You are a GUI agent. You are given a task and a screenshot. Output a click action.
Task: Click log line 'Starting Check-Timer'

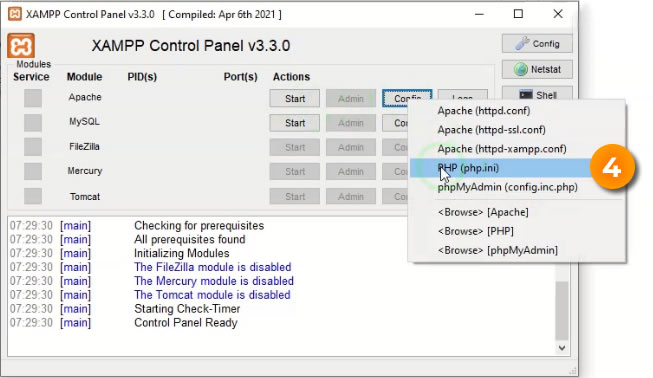[x=187, y=308]
